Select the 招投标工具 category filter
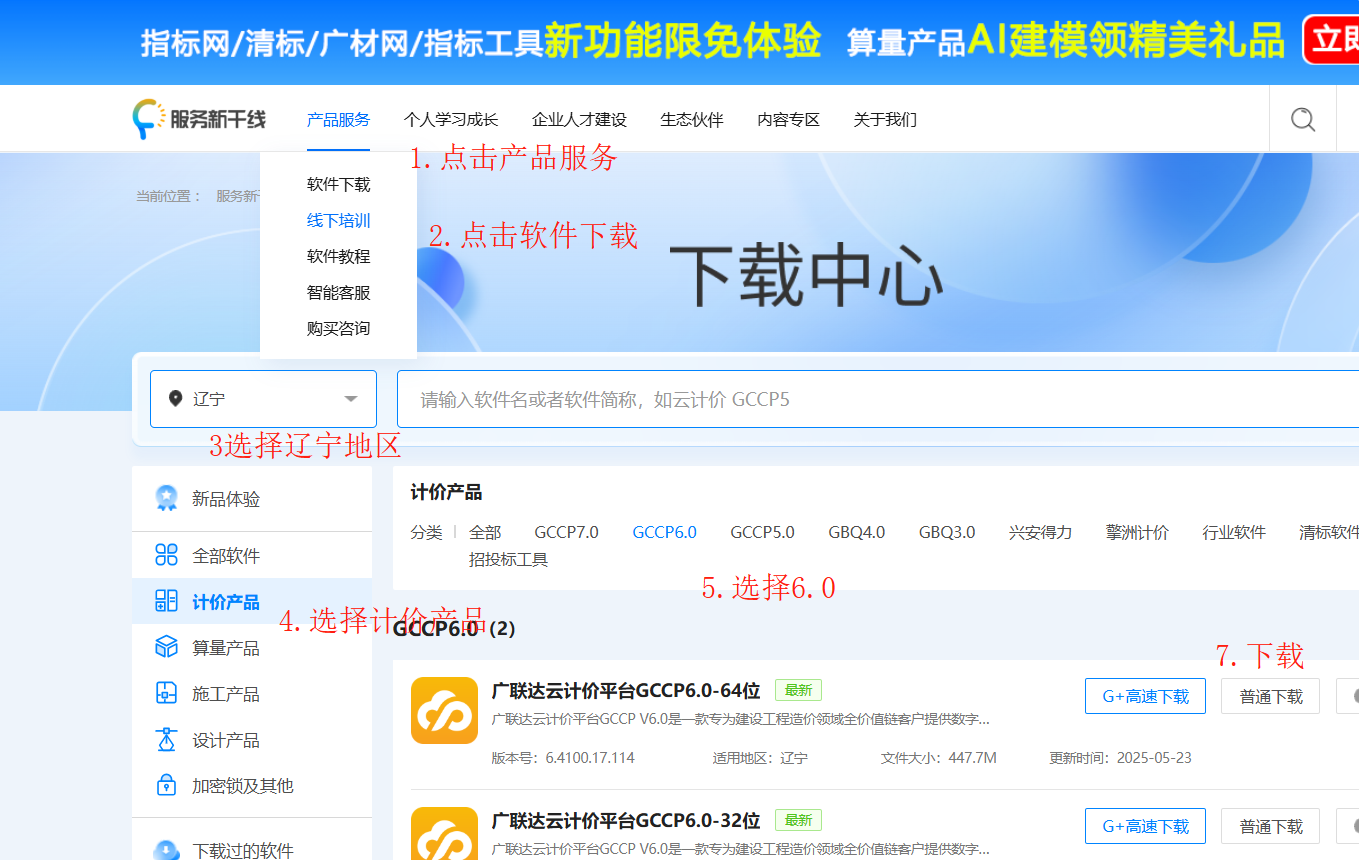Screen dimensions: 1359x860 click(509, 559)
